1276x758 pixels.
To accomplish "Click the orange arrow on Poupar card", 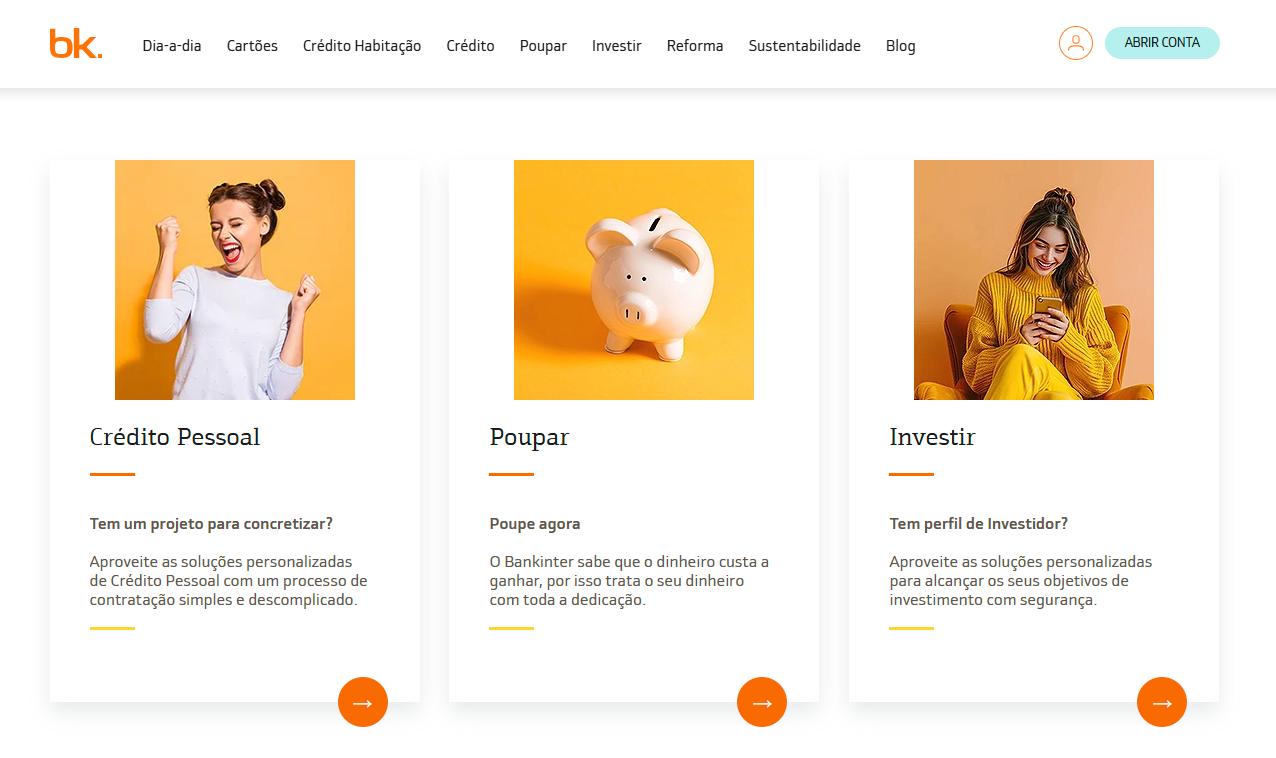I will 762,702.
